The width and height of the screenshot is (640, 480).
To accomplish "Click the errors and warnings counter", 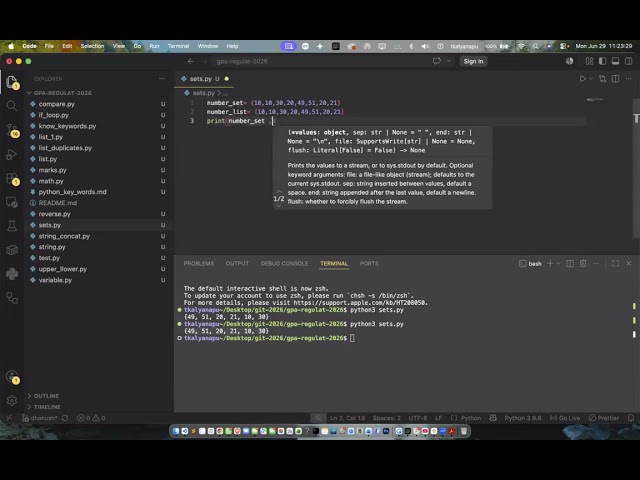I will [x=91, y=418].
